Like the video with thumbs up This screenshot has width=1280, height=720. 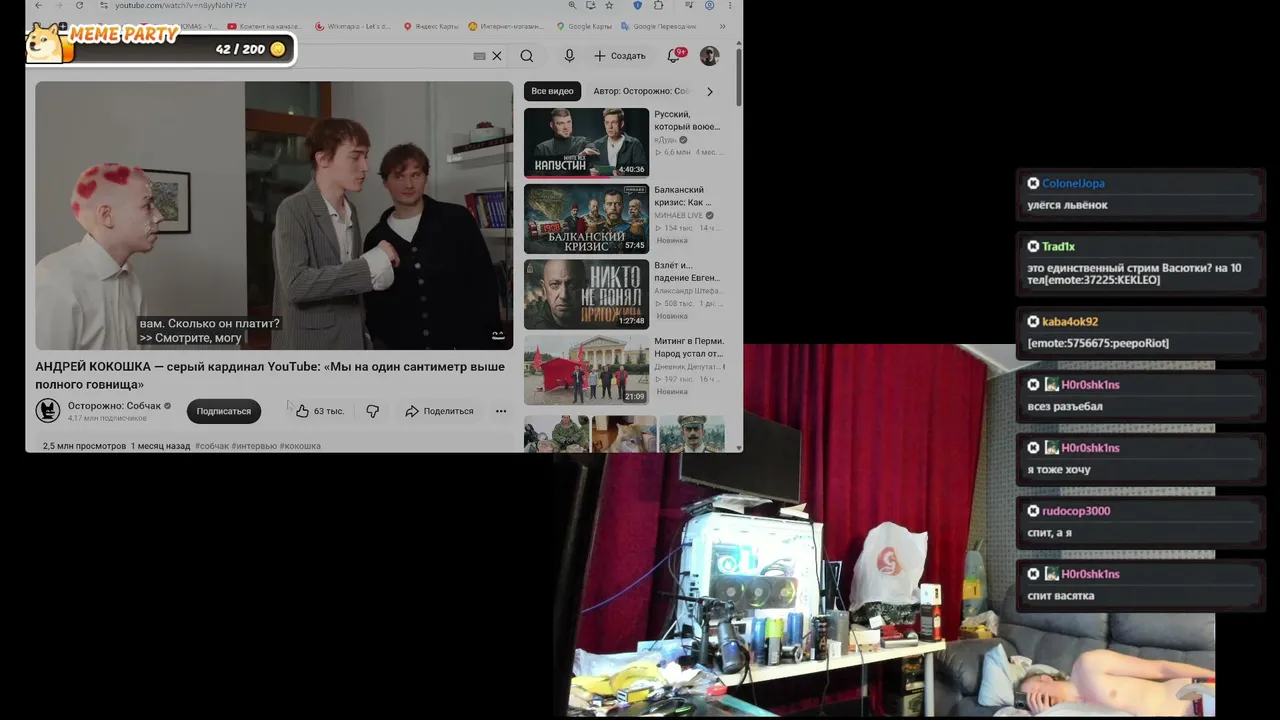click(302, 411)
